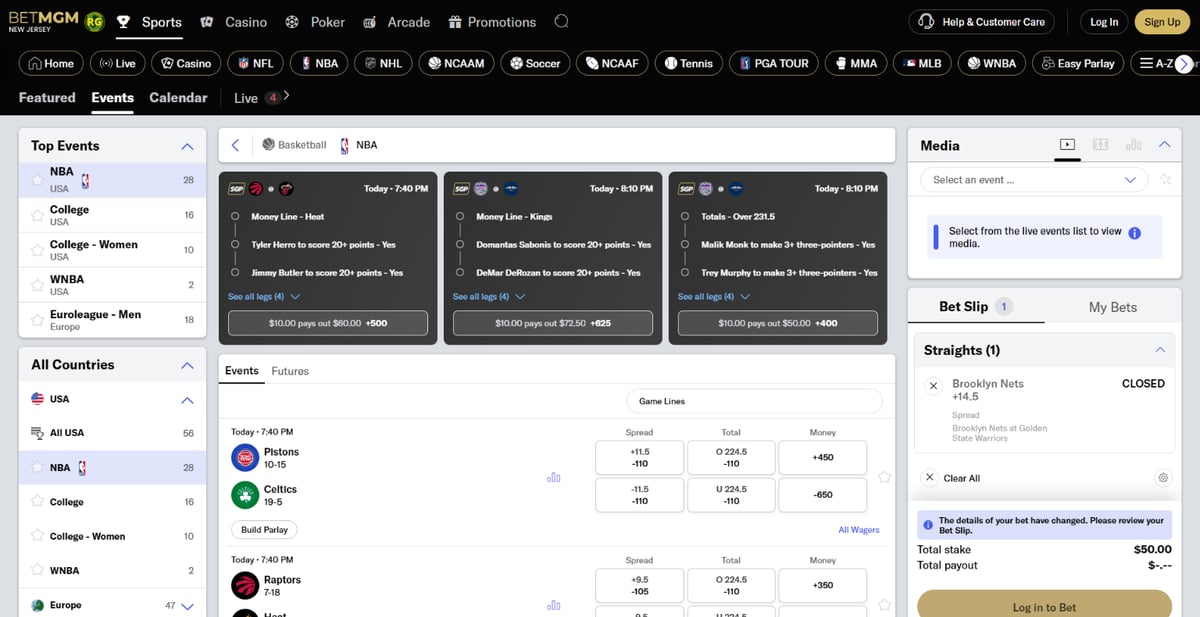The image size is (1200, 617).
Task: Expand legs of Money Line - Heat parlay
Action: click(x=264, y=297)
